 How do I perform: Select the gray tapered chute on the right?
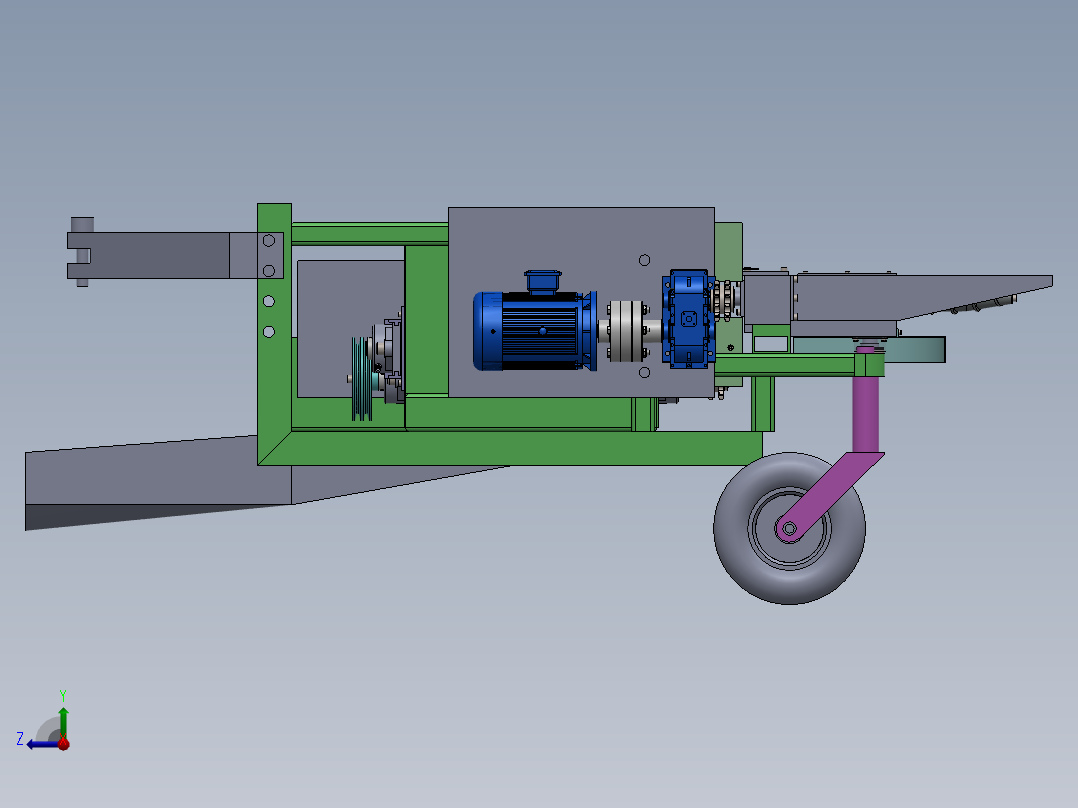pos(921,297)
